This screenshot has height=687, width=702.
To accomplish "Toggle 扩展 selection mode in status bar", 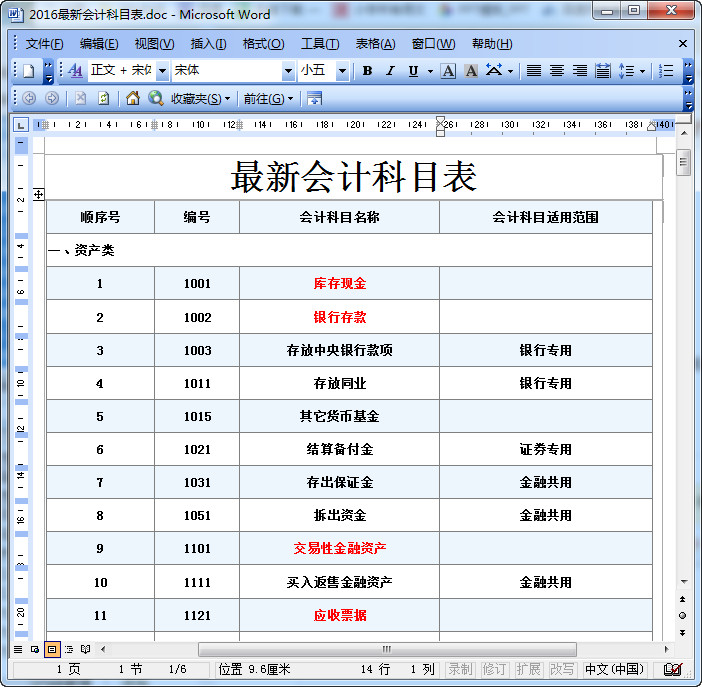I will (529, 670).
